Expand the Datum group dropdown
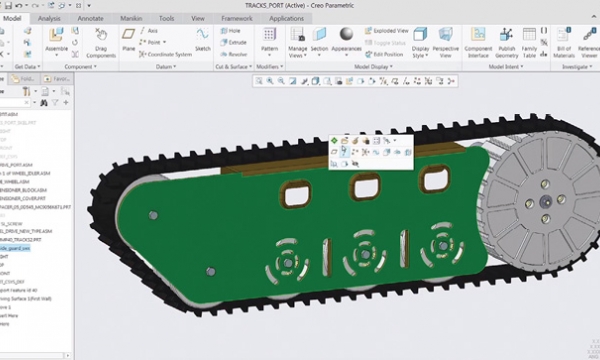This screenshot has width=600, height=360. (x=166, y=67)
